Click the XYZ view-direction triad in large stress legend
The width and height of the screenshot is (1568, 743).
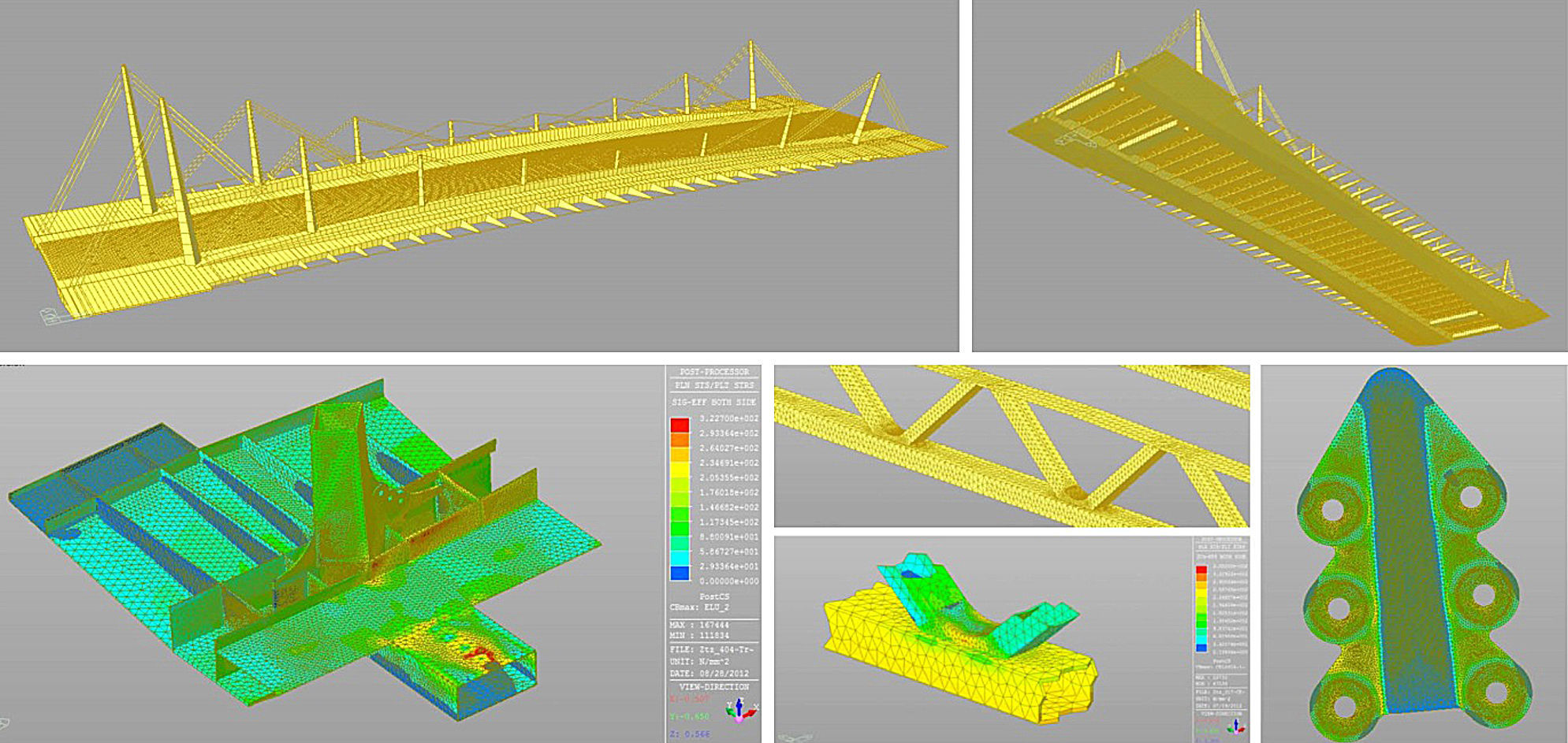coord(739,710)
